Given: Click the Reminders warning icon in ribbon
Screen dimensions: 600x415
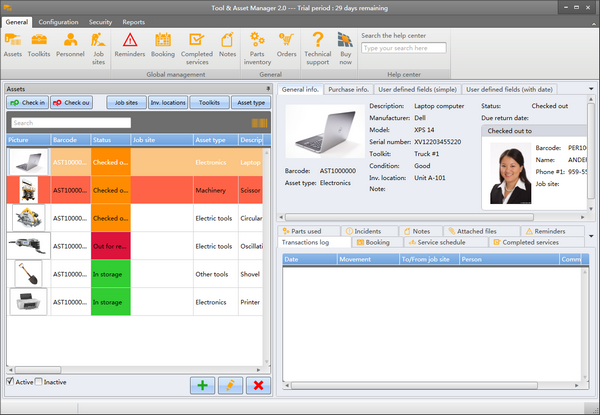Looking at the screenshot, I should click(x=129, y=46).
